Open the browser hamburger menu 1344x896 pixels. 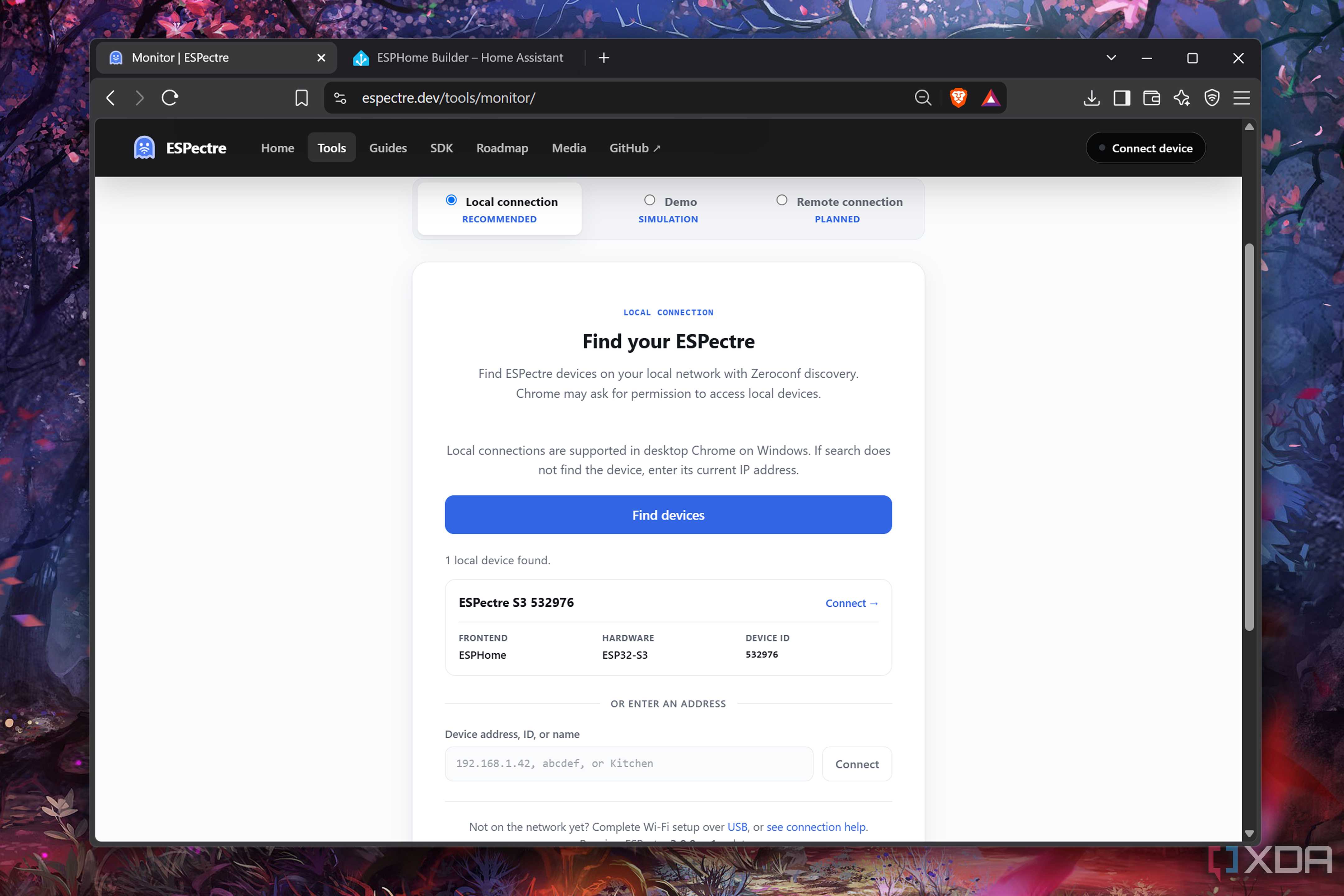[x=1242, y=98]
